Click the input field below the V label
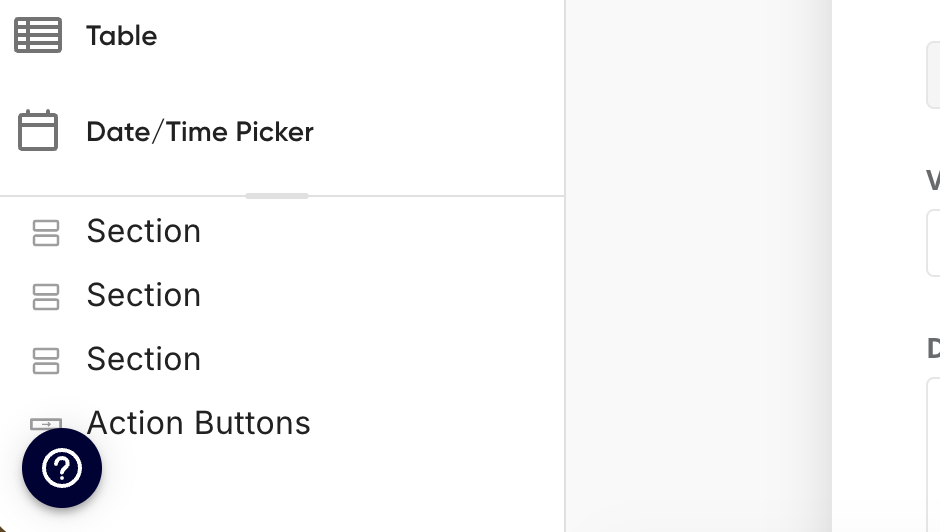 tap(933, 242)
